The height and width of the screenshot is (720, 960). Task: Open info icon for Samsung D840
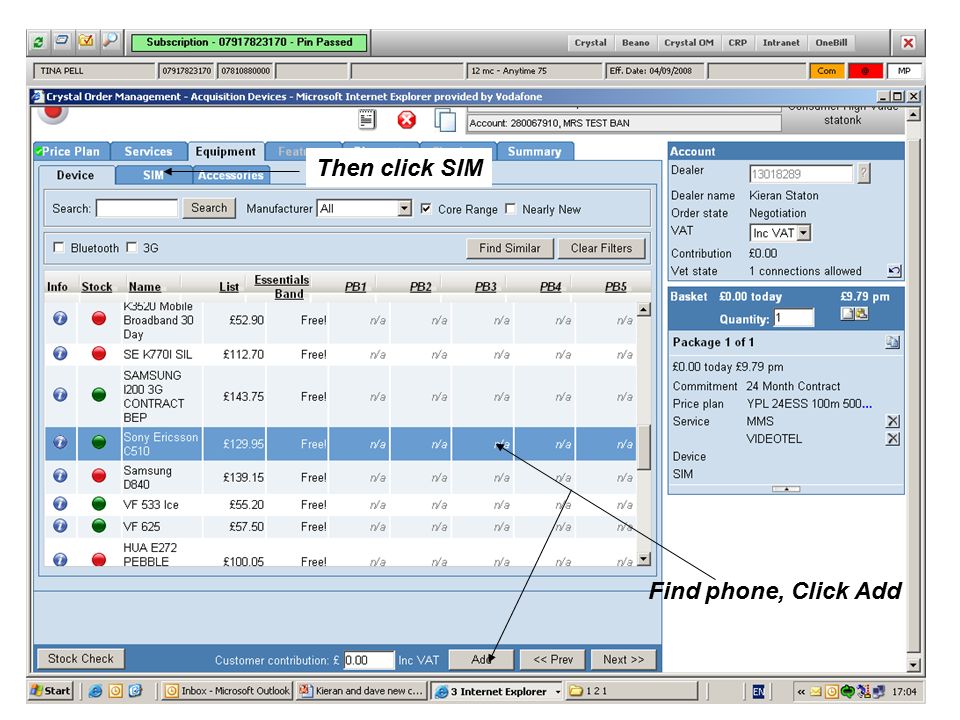60,476
